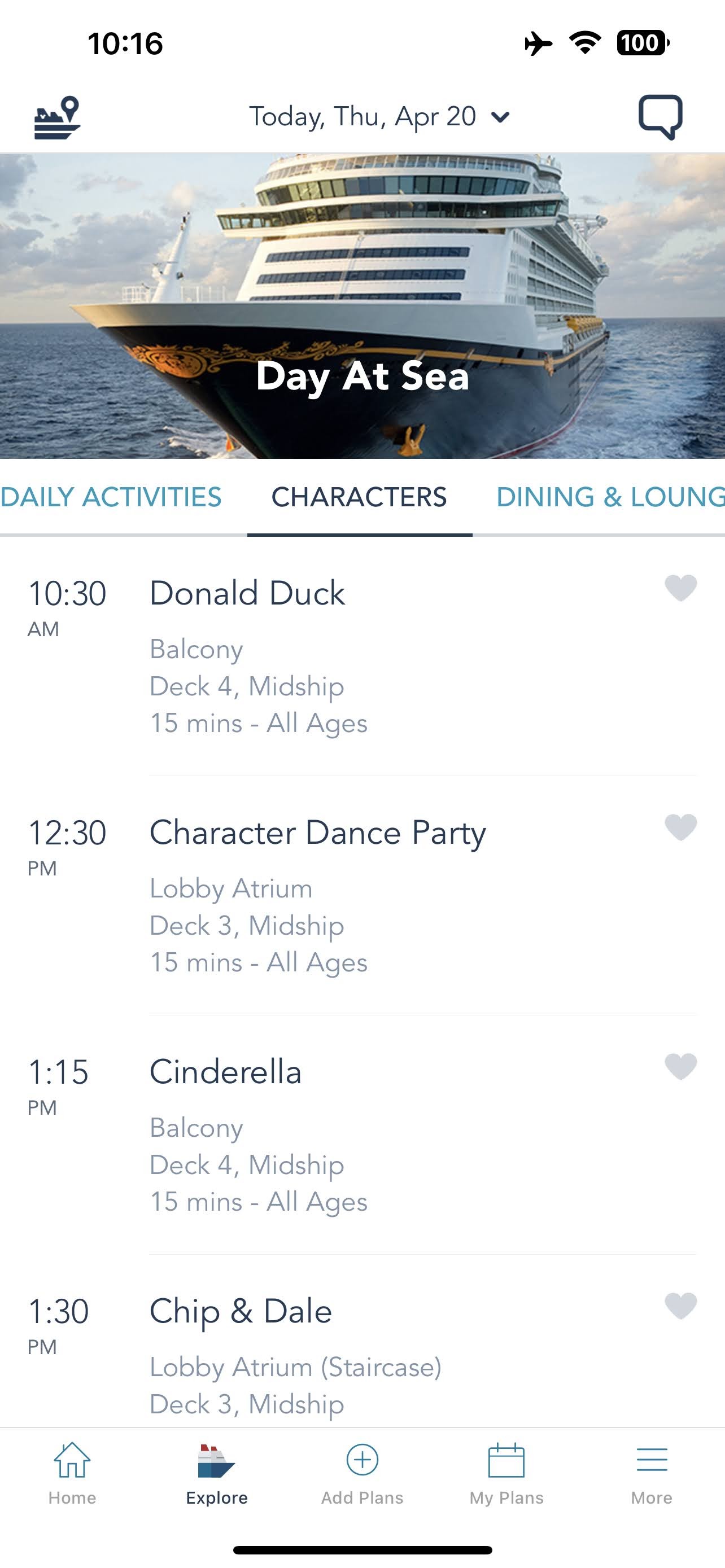Switch to the Daily Activities tab

click(111, 497)
